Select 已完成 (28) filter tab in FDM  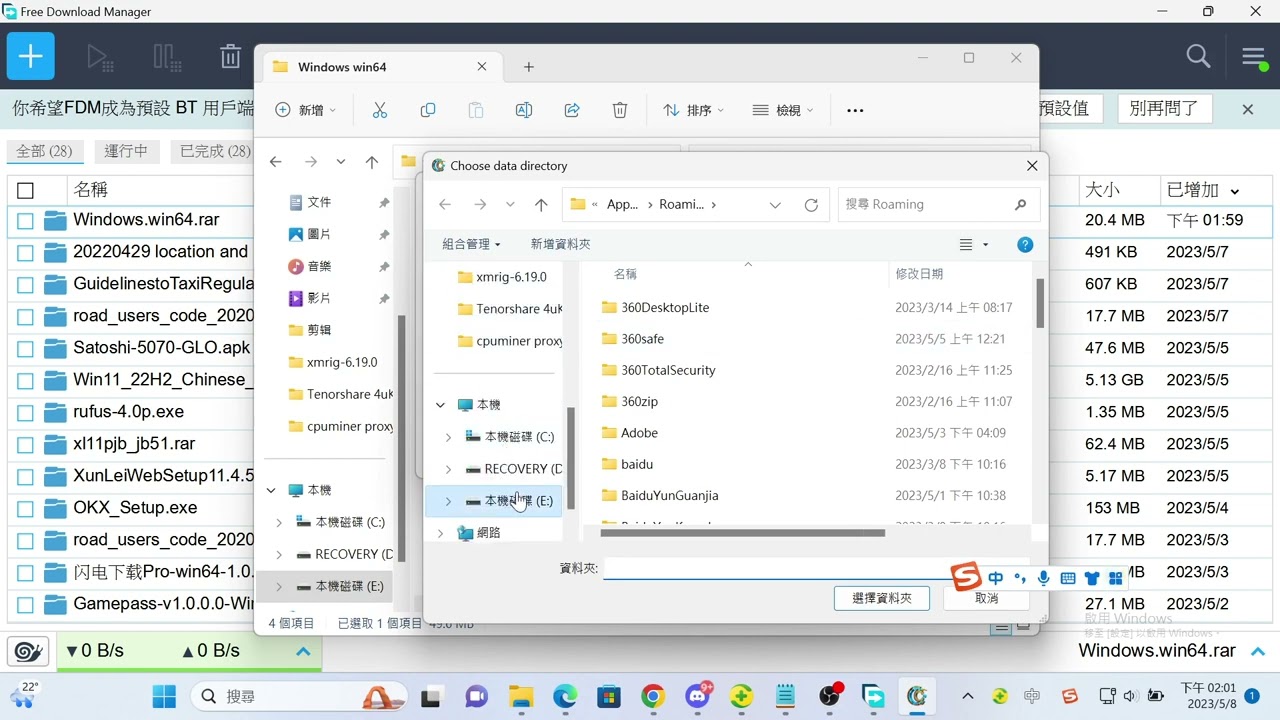point(215,151)
